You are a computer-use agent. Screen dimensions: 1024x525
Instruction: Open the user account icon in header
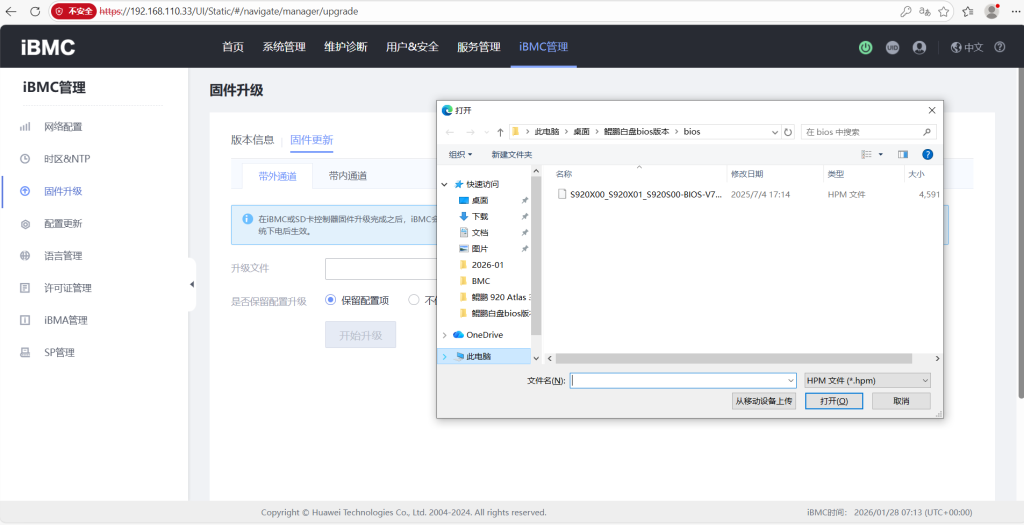click(x=919, y=47)
